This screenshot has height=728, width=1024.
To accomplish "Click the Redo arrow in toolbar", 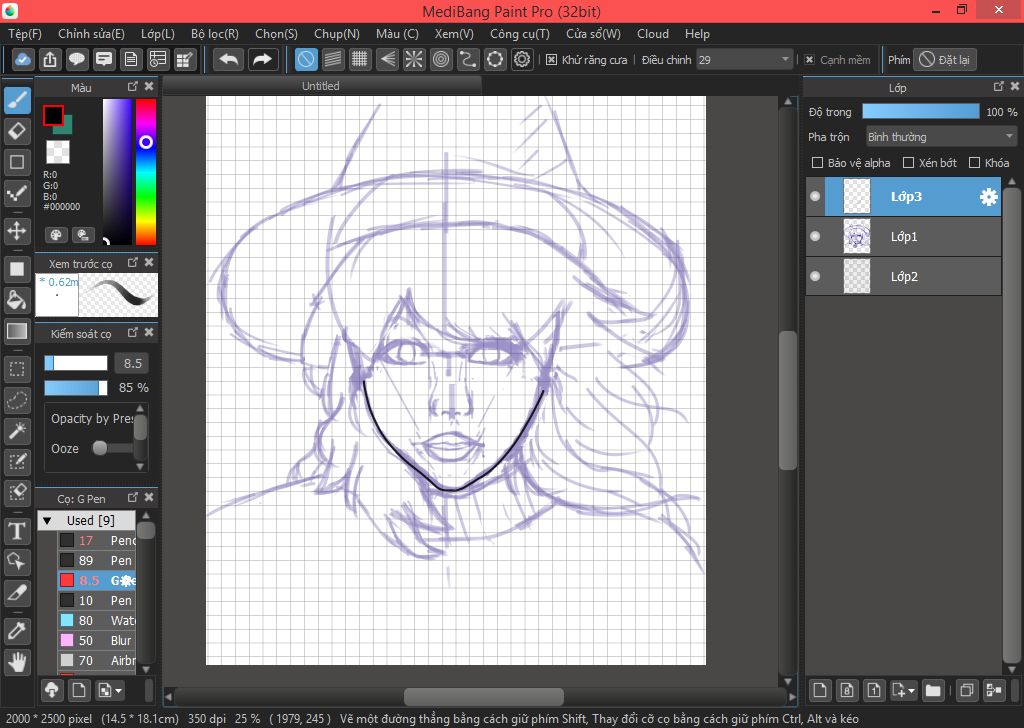I will (x=262, y=60).
